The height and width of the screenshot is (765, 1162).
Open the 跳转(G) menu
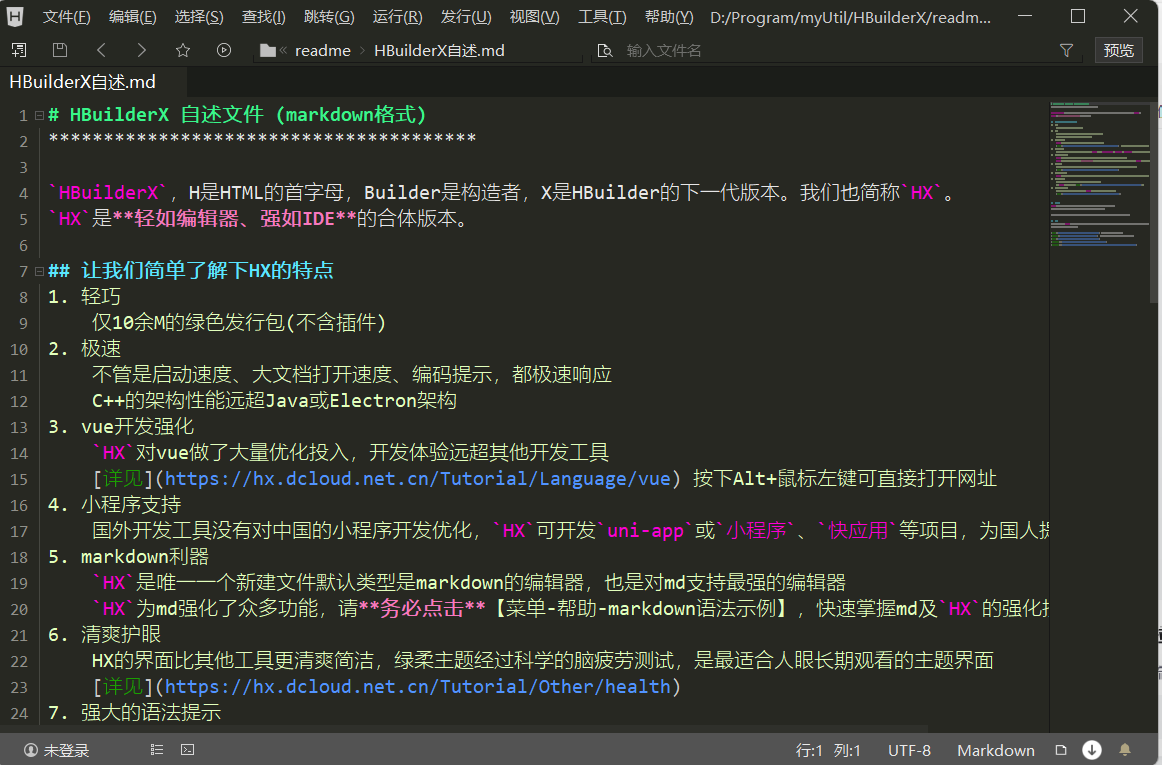(329, 16)
